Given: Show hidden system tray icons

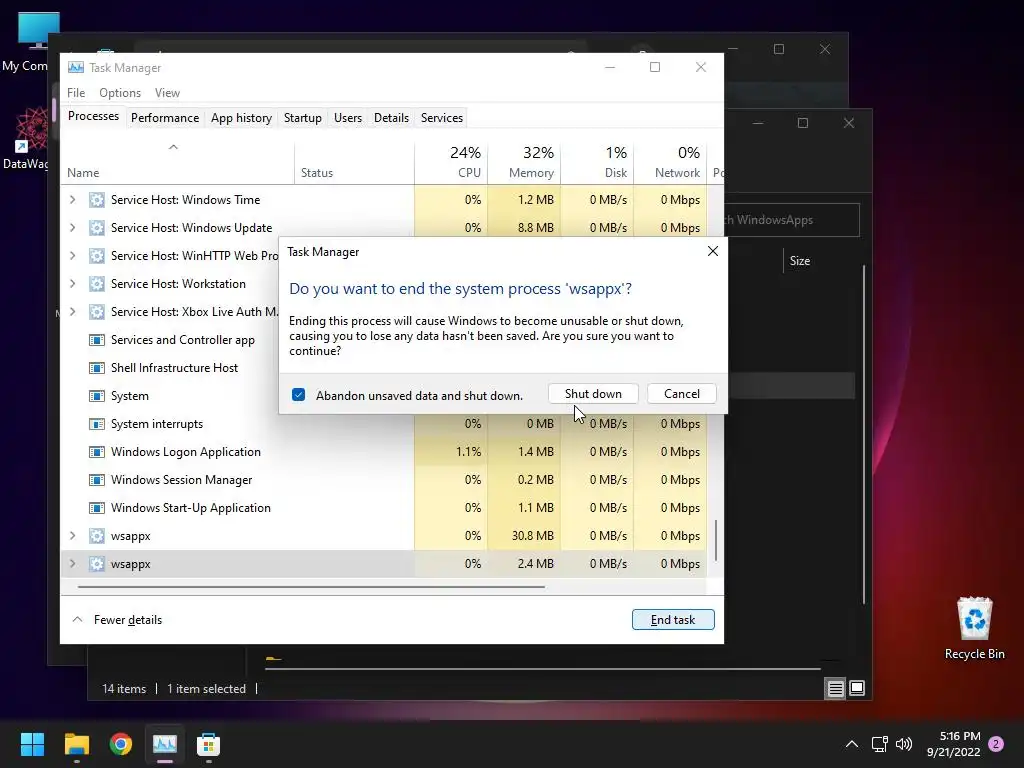Looking at the screenshot, I should 852,744.
